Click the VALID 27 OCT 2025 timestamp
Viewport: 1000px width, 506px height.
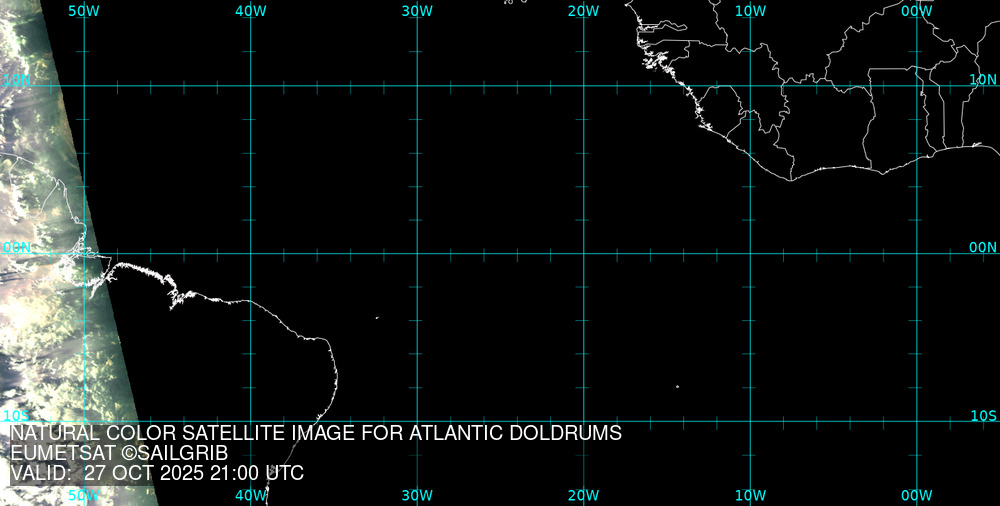[157, 473]
